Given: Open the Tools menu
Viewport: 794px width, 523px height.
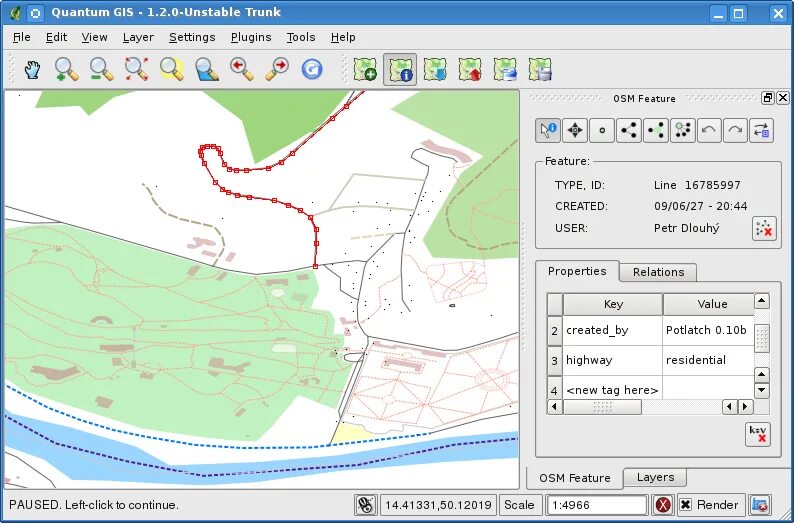Looking at the screenshot, I should 301,37.
